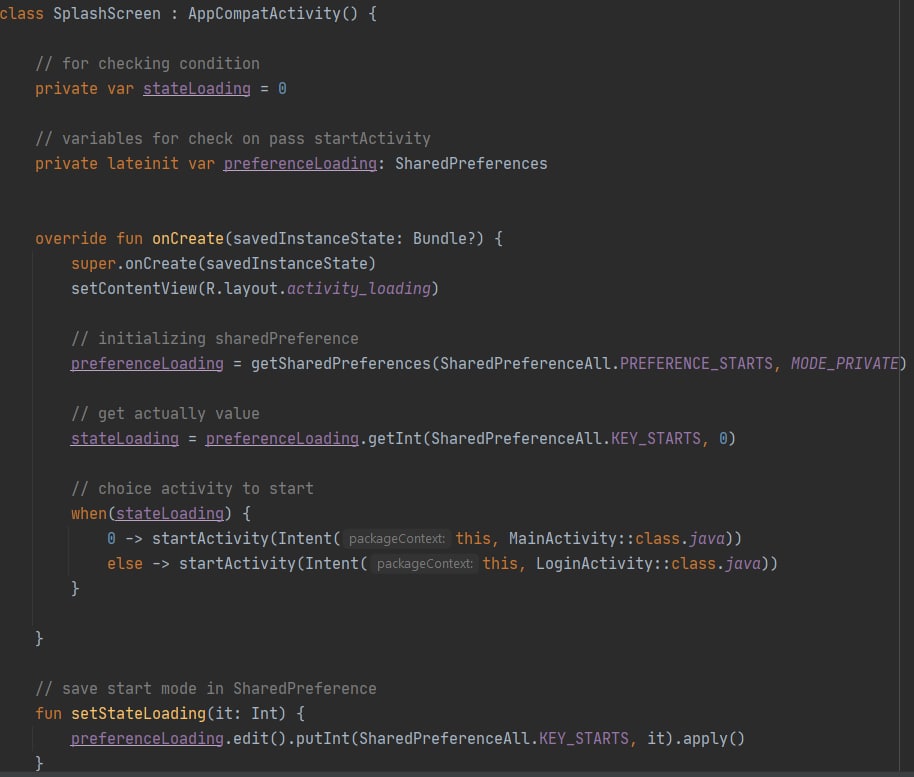Click "savedInstanceState" parameter in onCreate signature

click(x=314, y=238)
